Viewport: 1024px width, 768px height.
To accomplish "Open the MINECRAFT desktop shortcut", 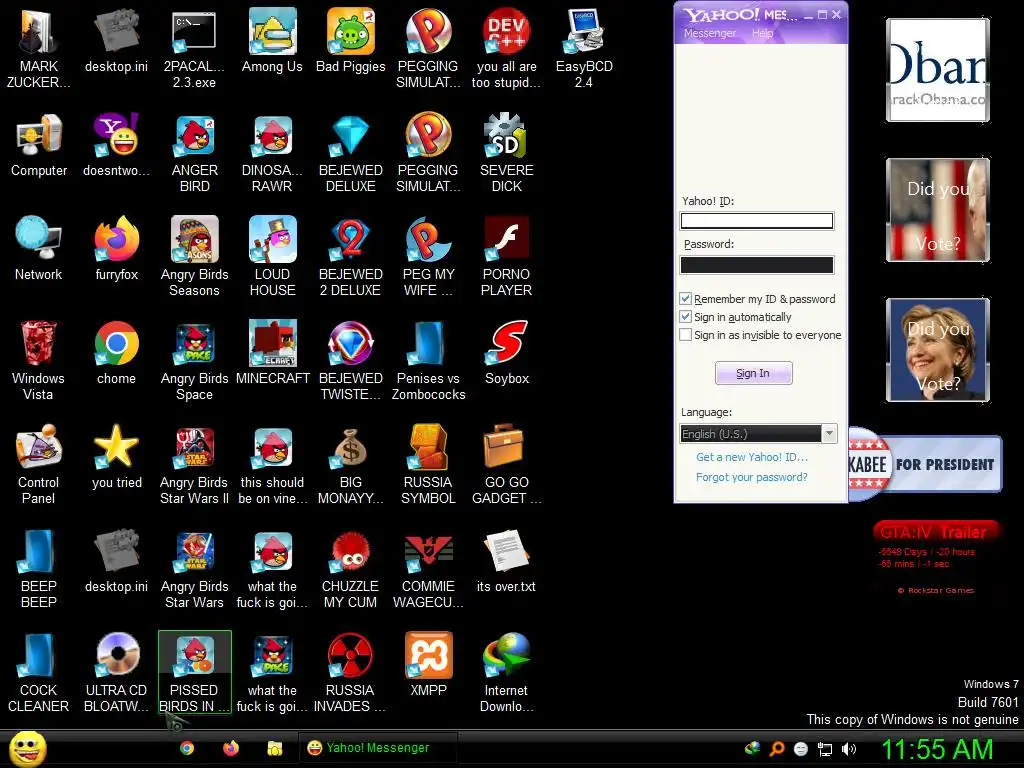I will click(272, 353).
